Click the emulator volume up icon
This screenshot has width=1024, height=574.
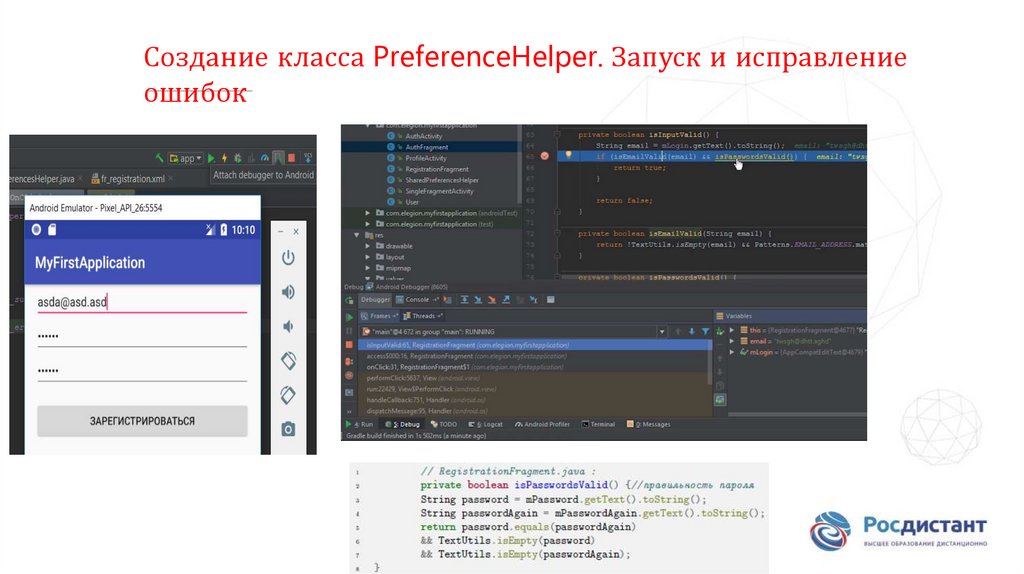click(x=288, y=292)
